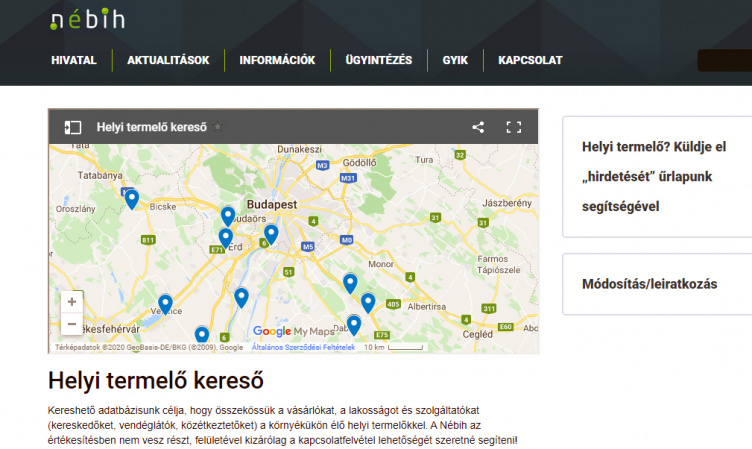The height and width of the screenshot is (449, 752).
Task: Click the map pin near Bicske
Action: click(131, 198)
